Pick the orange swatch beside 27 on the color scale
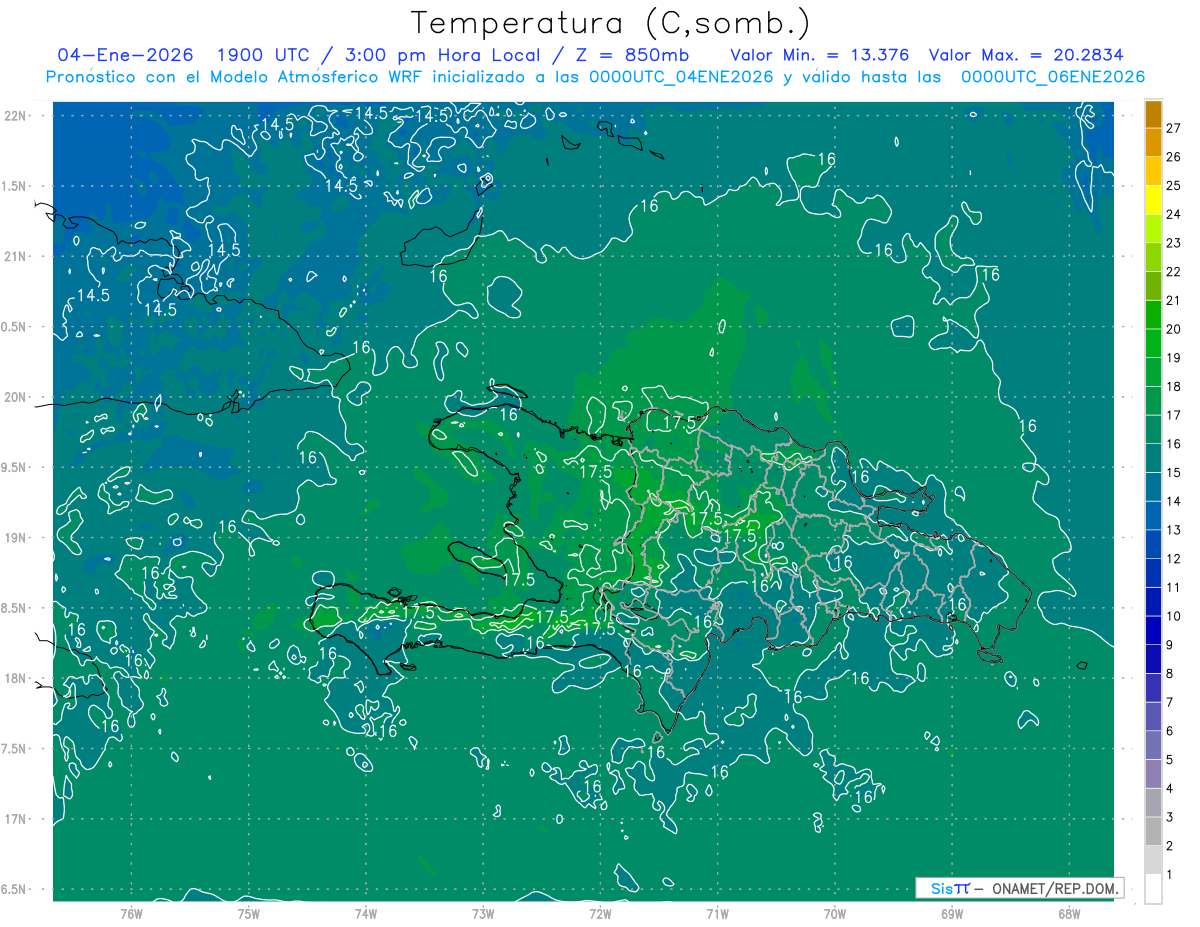 pyautogui.click(x=1153, y=114)
